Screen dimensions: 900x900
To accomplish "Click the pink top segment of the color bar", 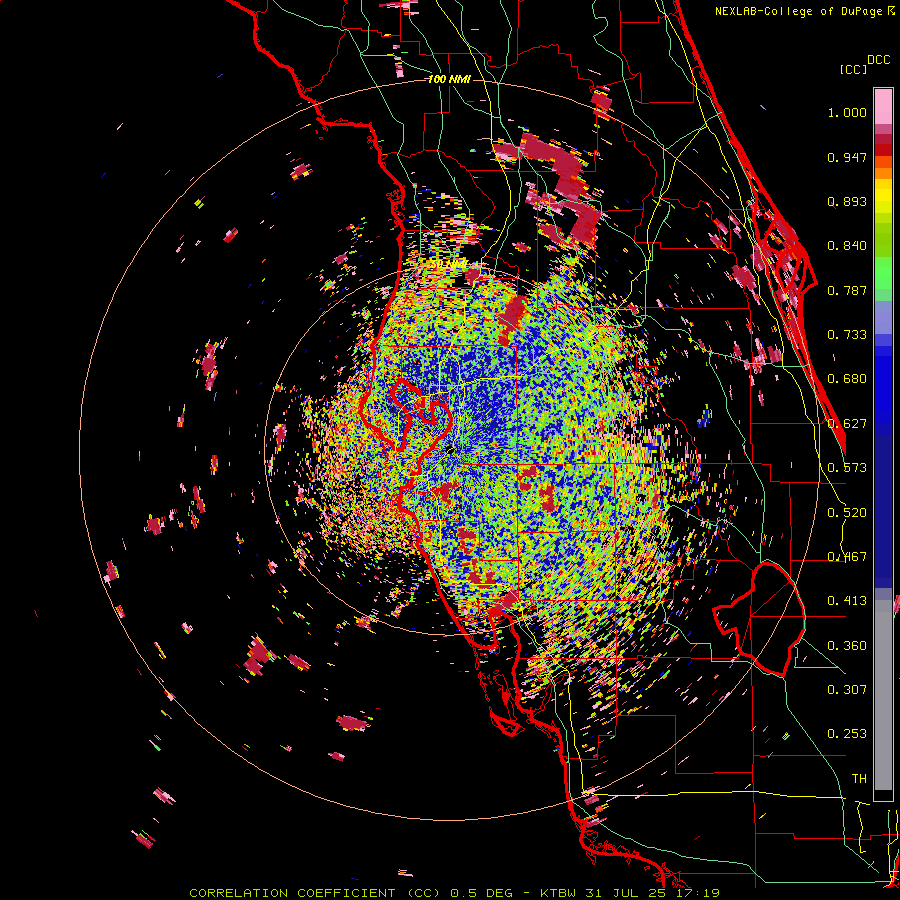I will pos(883,106).
